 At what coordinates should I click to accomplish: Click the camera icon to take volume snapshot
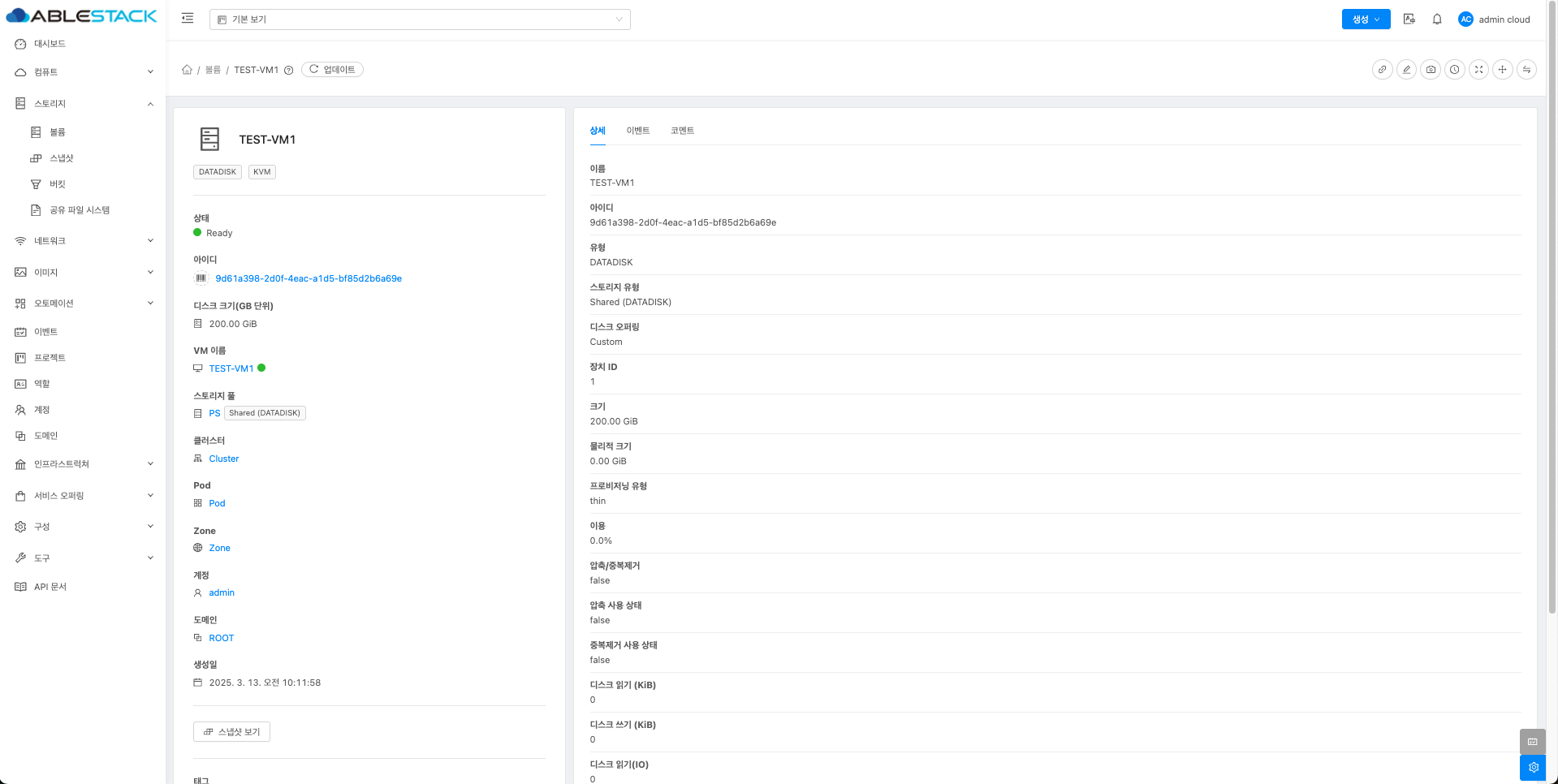(1431, 70)
